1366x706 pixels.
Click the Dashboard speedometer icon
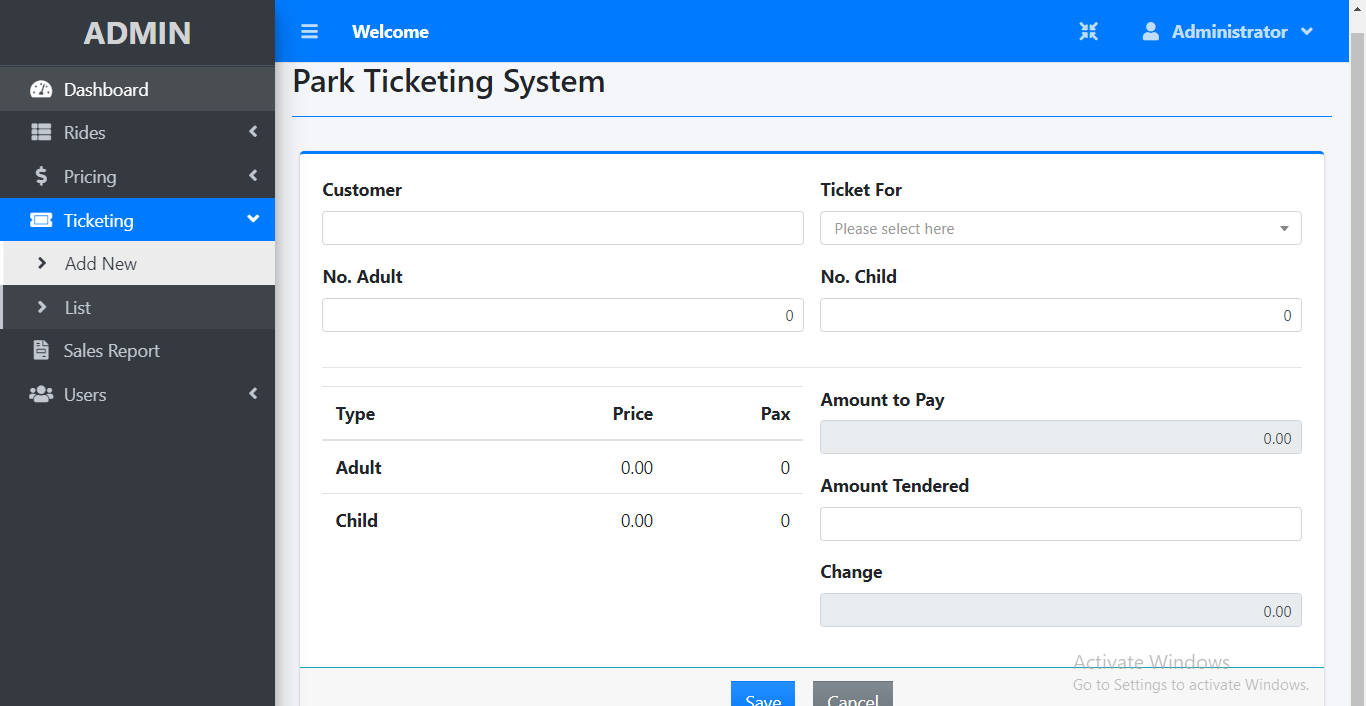tap(41, 89)
